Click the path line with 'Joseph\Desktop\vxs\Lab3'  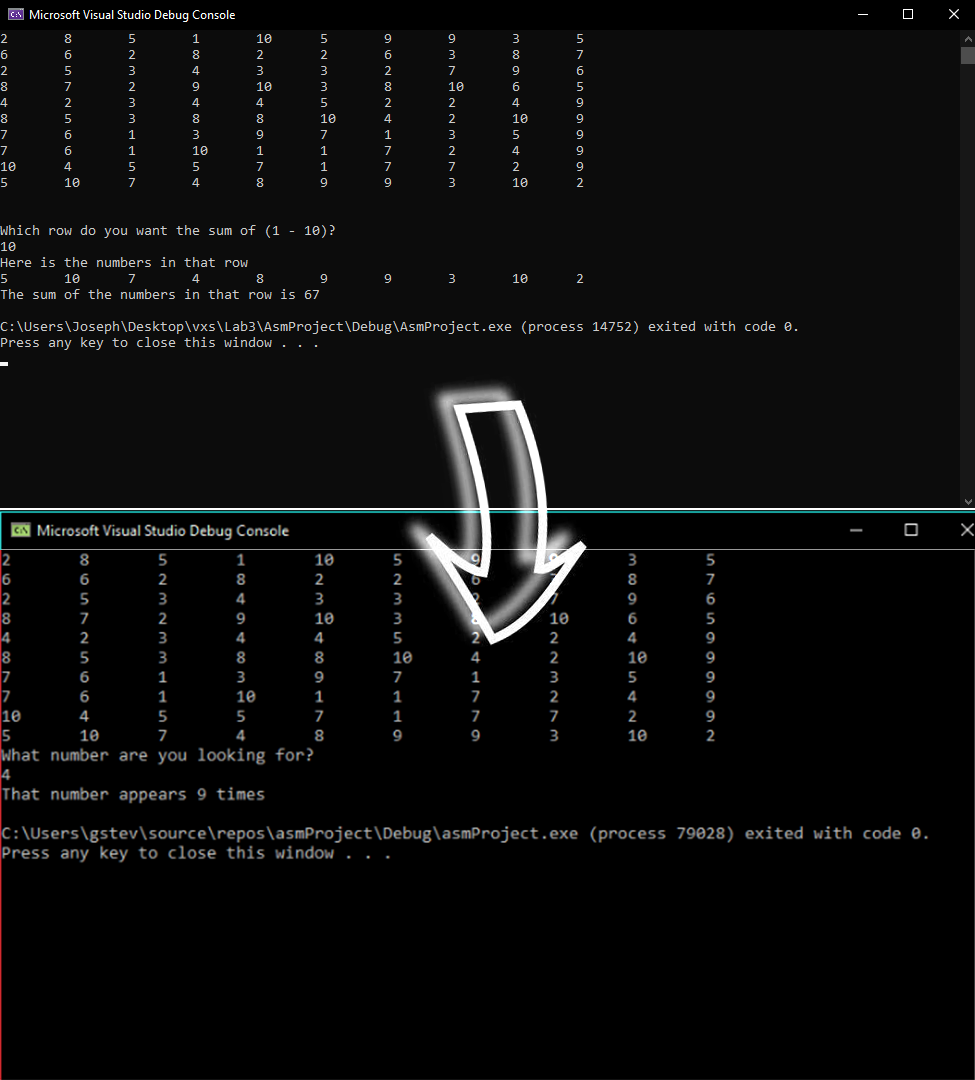click(399, 326)
